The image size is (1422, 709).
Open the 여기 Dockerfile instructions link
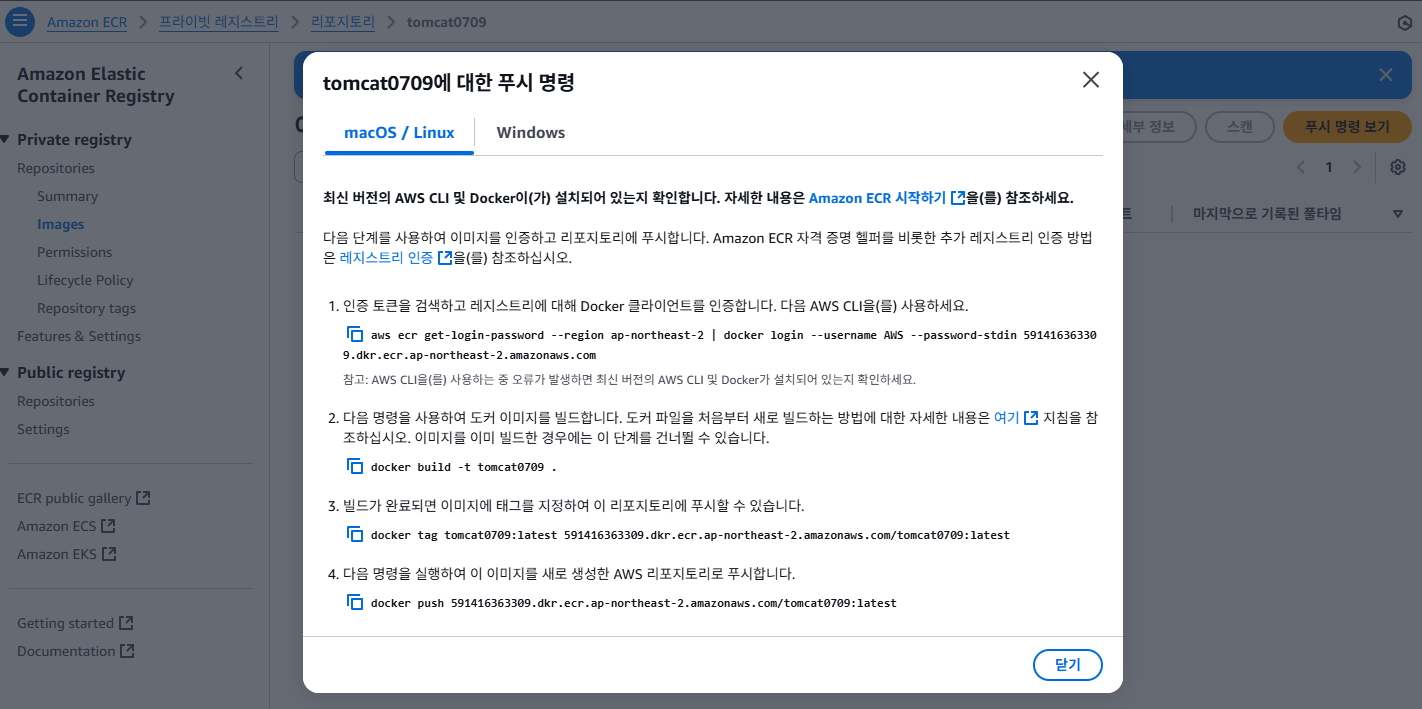[1015, 418]
